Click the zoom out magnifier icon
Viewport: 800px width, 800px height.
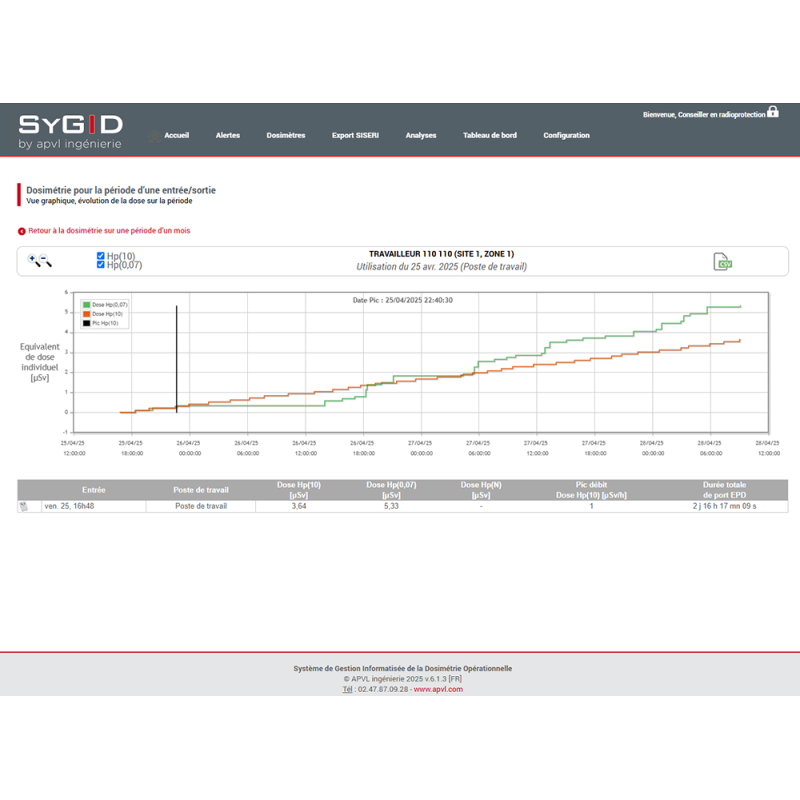[46, 262]
